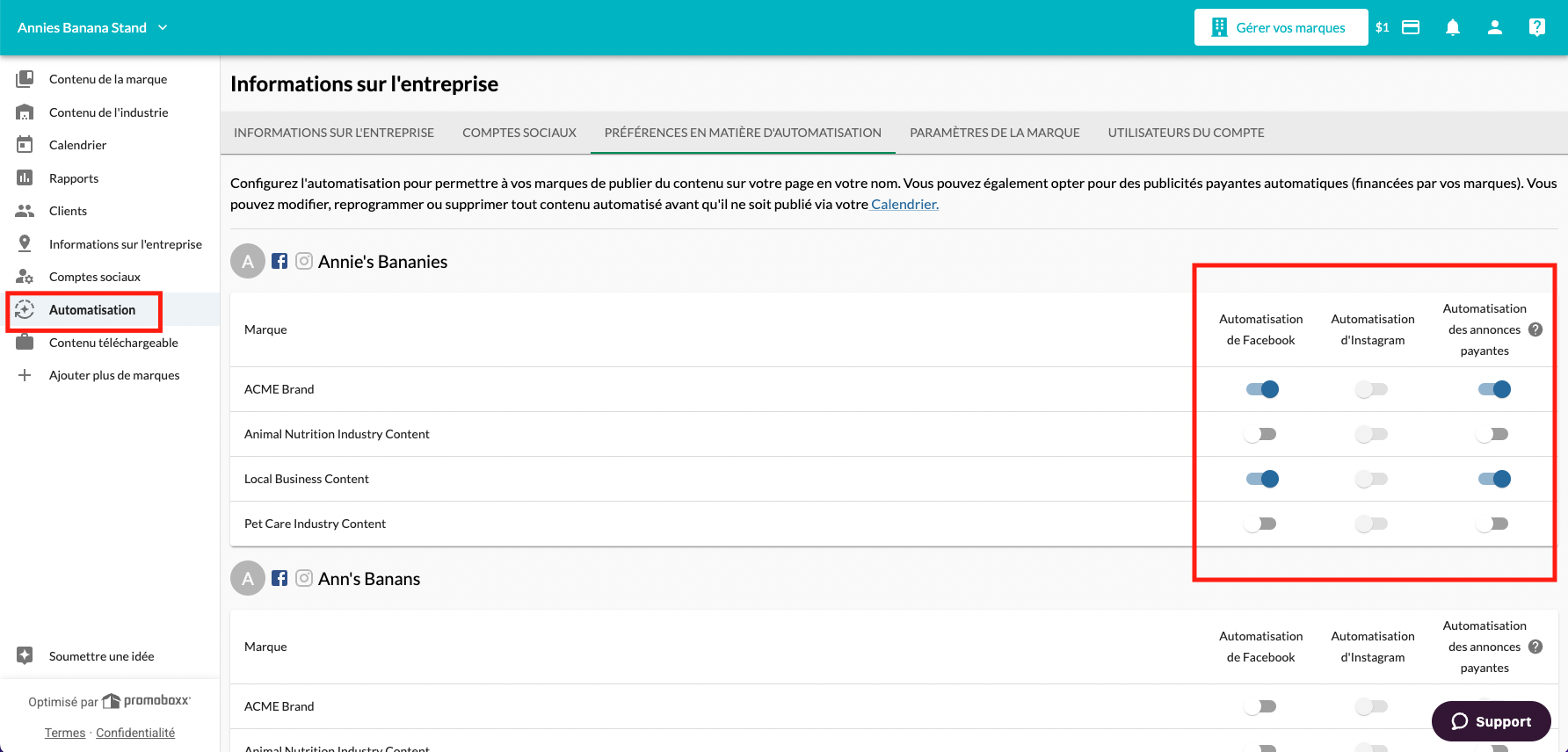
Task: Toggle Instagram automation for Animal Nutrition Industry Content
Action: pos(1371,434)
